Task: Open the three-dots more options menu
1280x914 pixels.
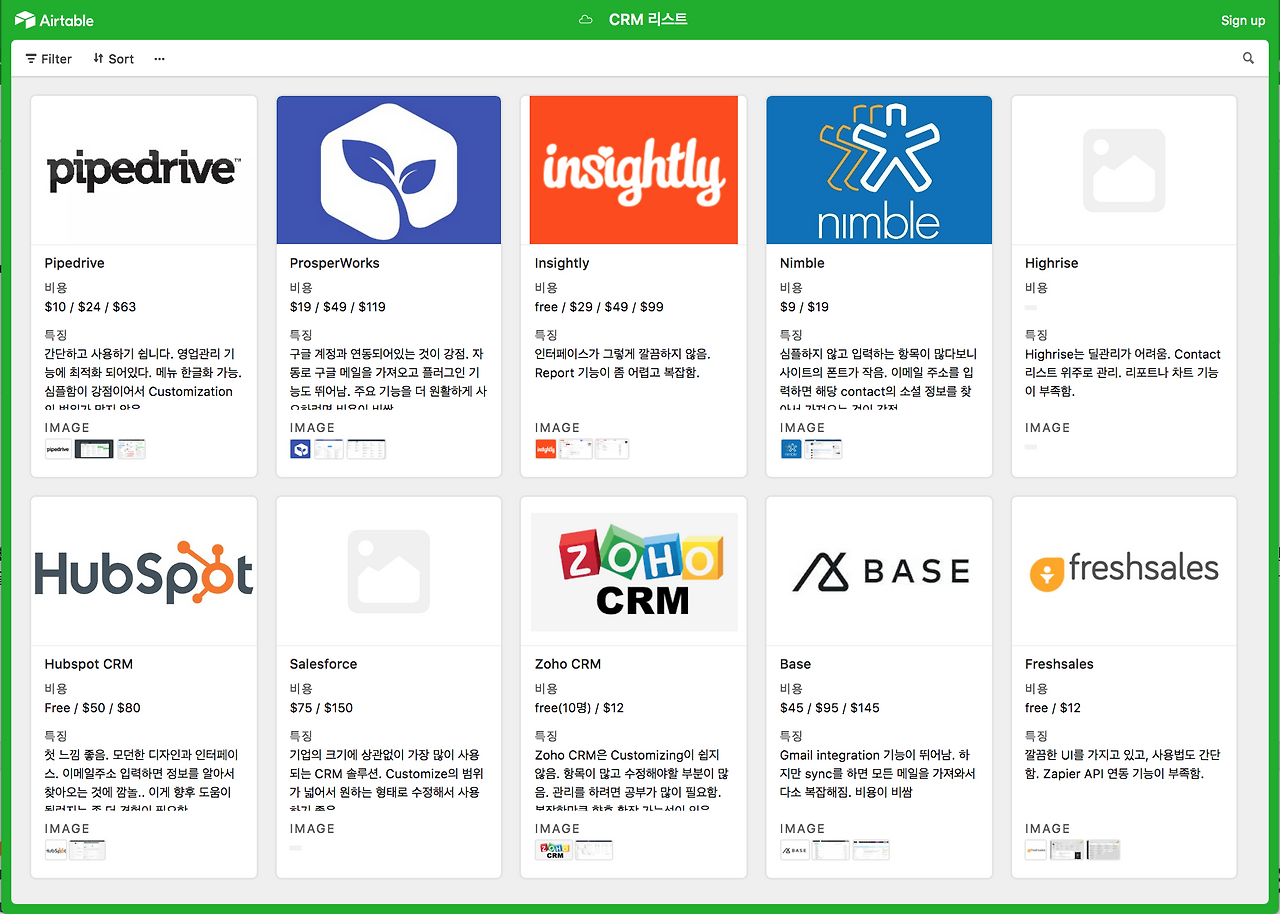Action: click(x=160, y=59)
